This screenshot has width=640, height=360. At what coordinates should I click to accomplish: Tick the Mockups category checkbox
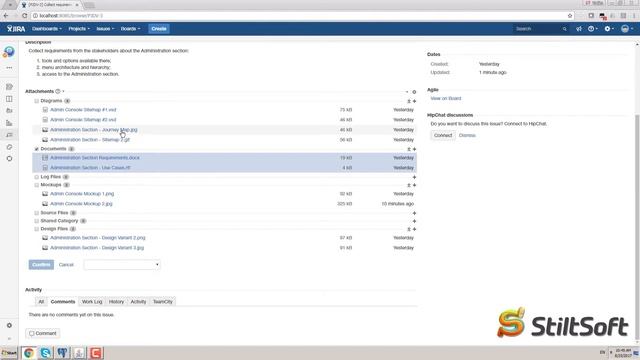click(36, 185)
